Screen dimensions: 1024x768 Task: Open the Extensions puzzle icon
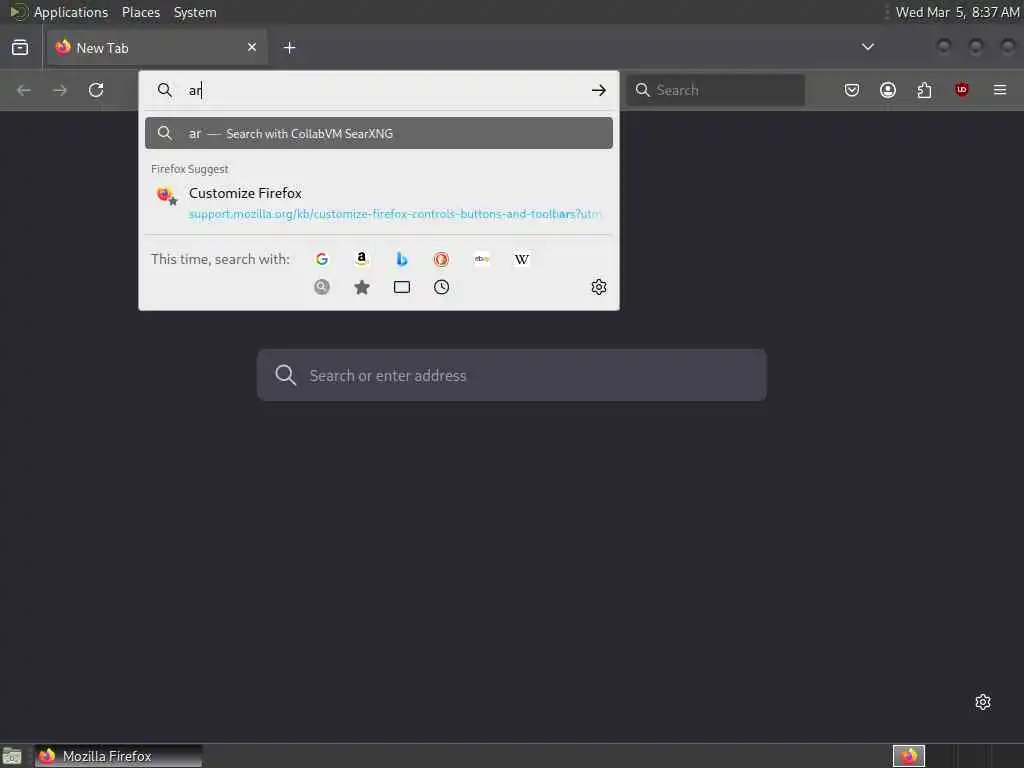tap(924, 90)
